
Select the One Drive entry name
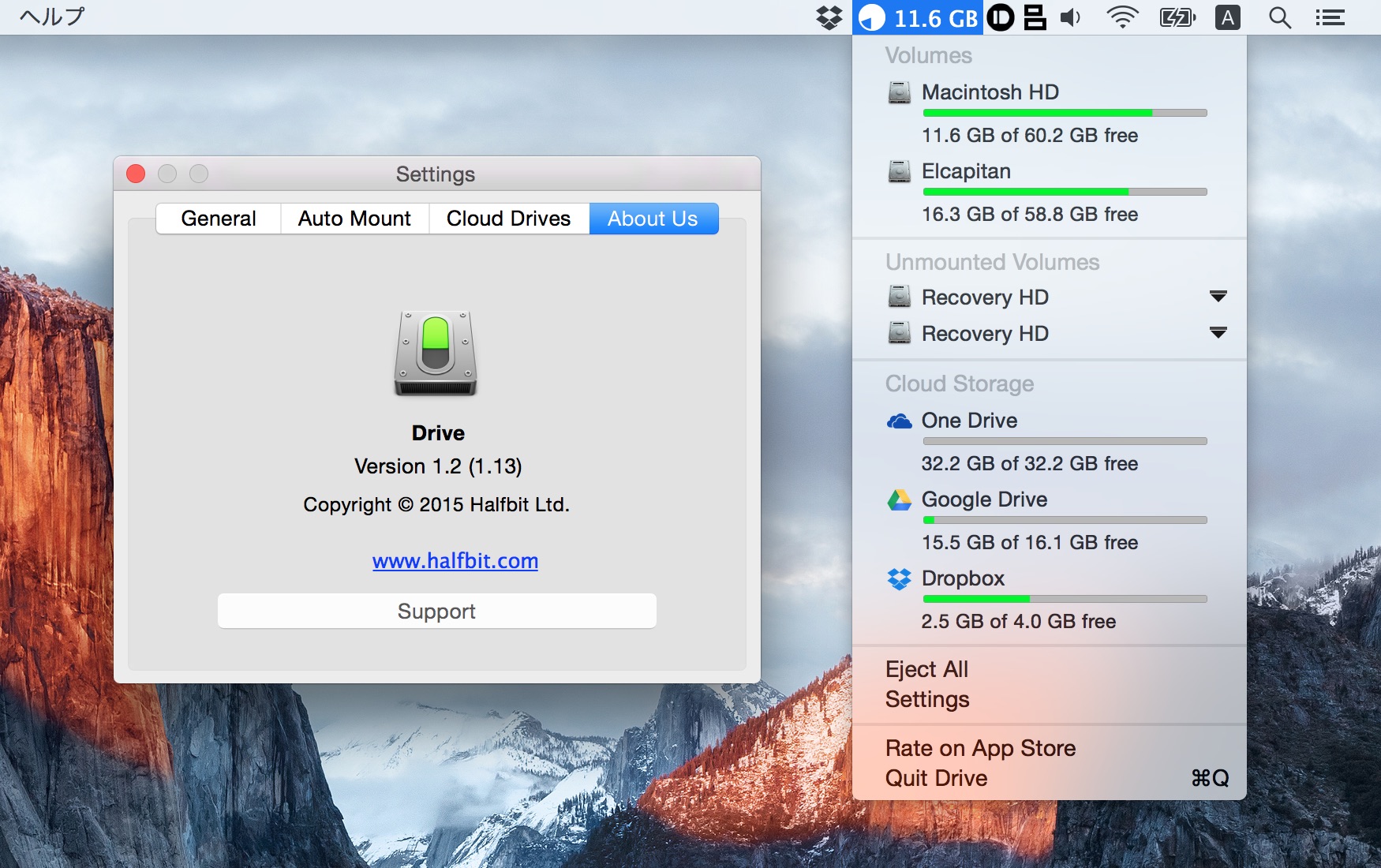click(969, 421)
